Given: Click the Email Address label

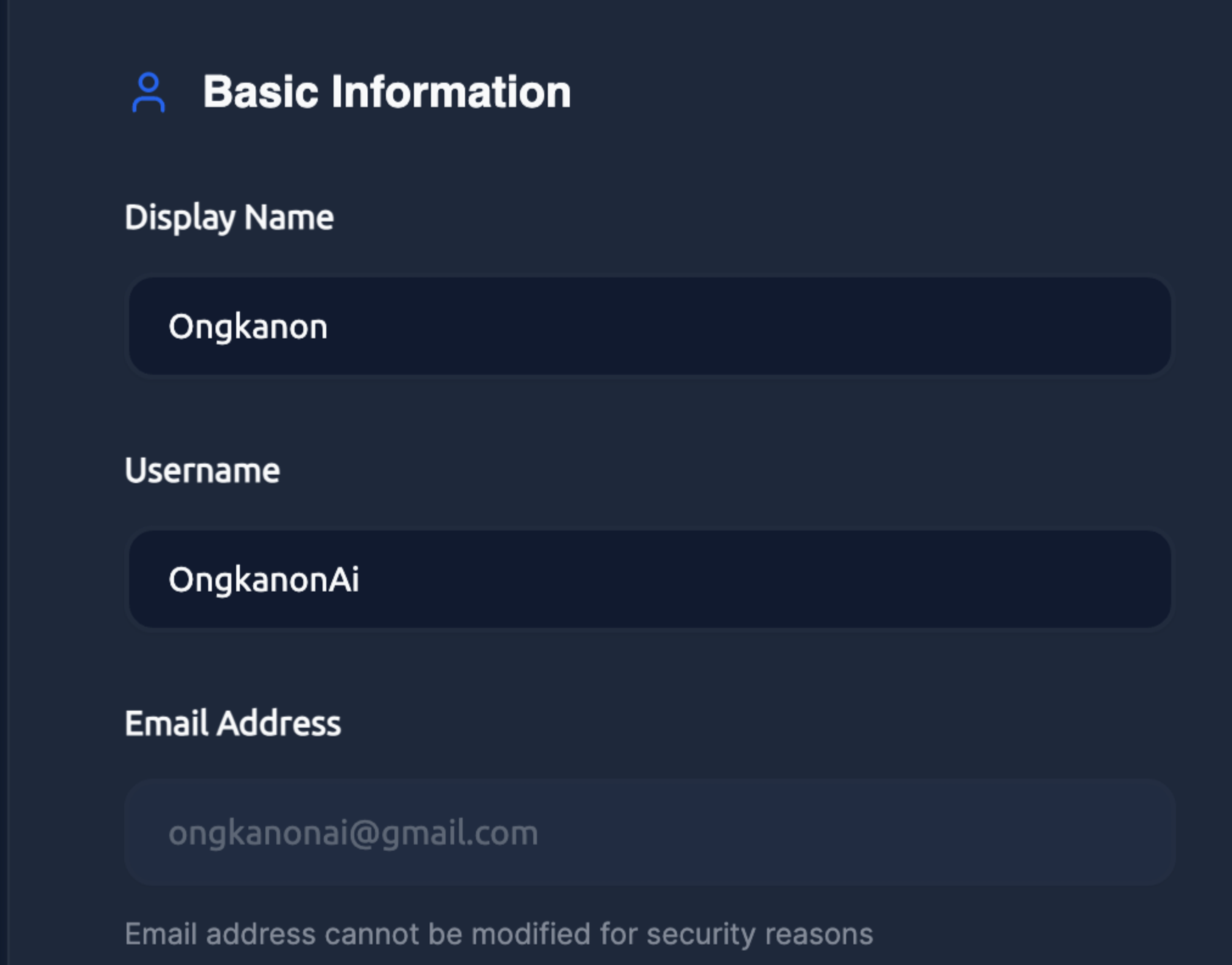Looking at the screenshot, I should 233,723.
